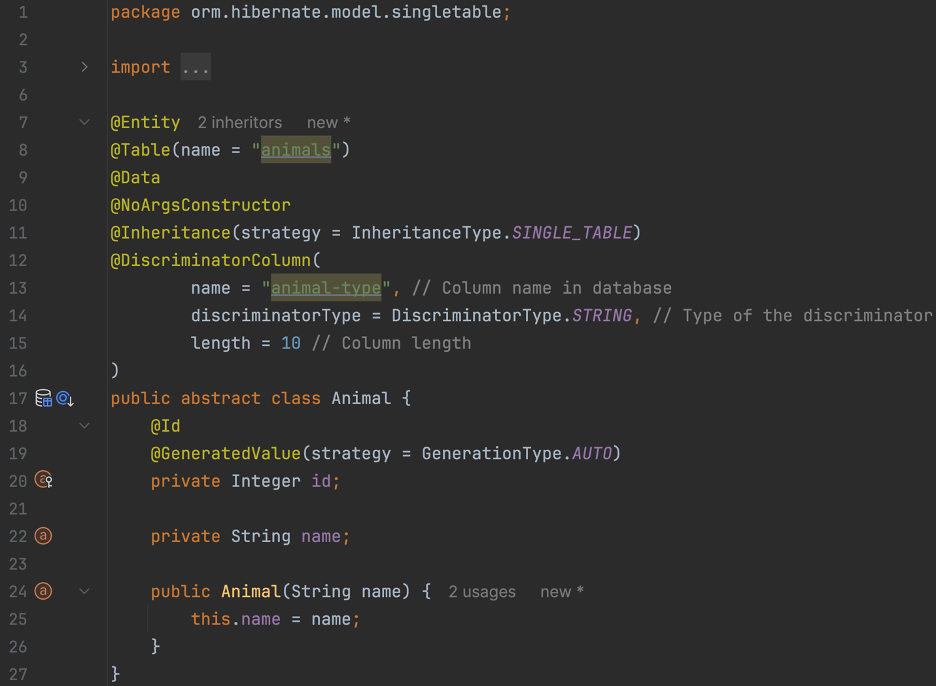The width and height of the screenshot is (936, 686).
Task: Click the Lombok annotation icon beside the id field
Action: pos(43,480)
